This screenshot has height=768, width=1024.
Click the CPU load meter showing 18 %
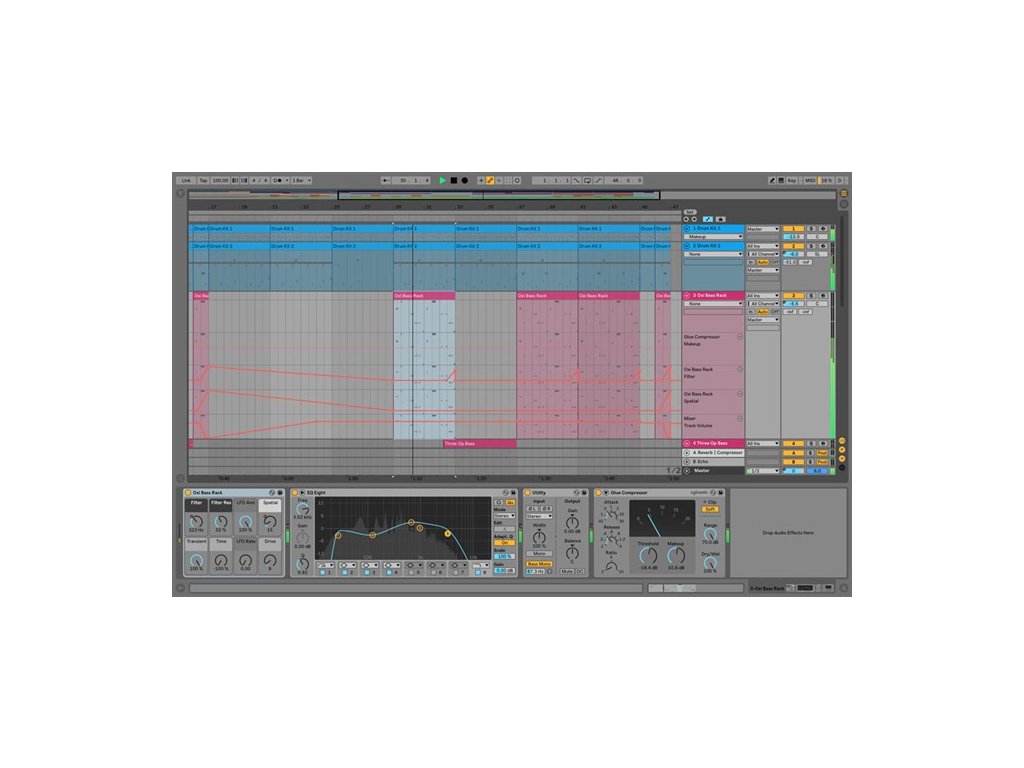826,180
